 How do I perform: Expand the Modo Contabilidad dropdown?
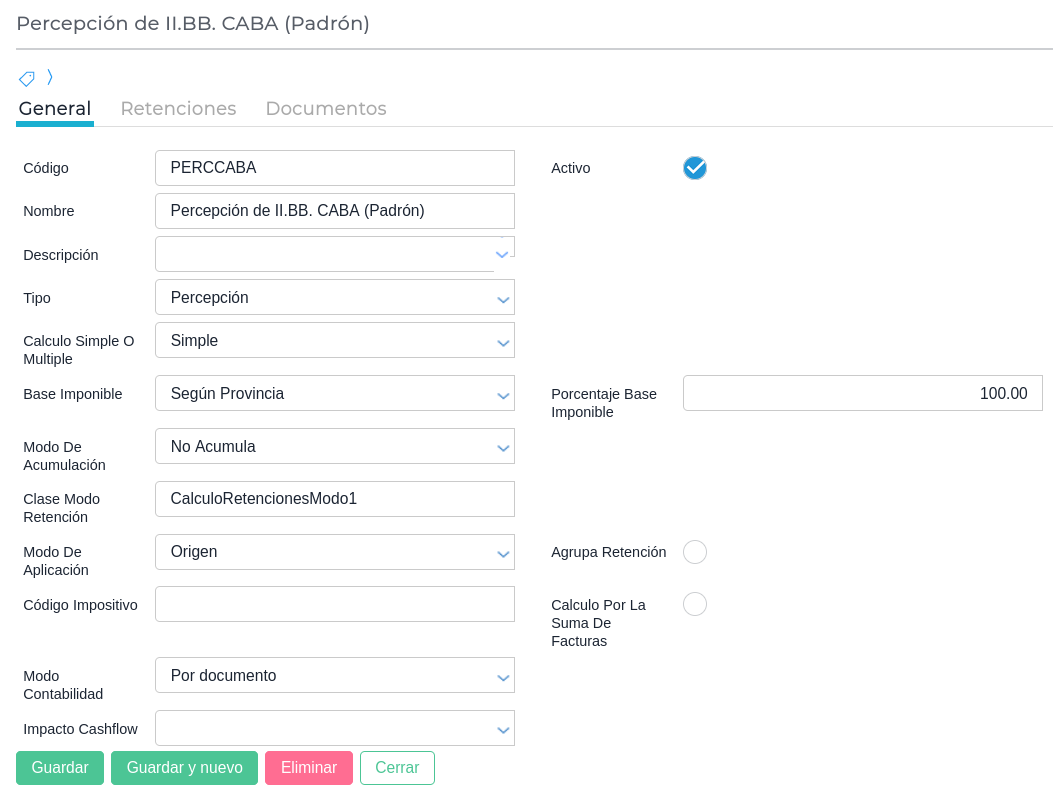click(x=335, y=676)
